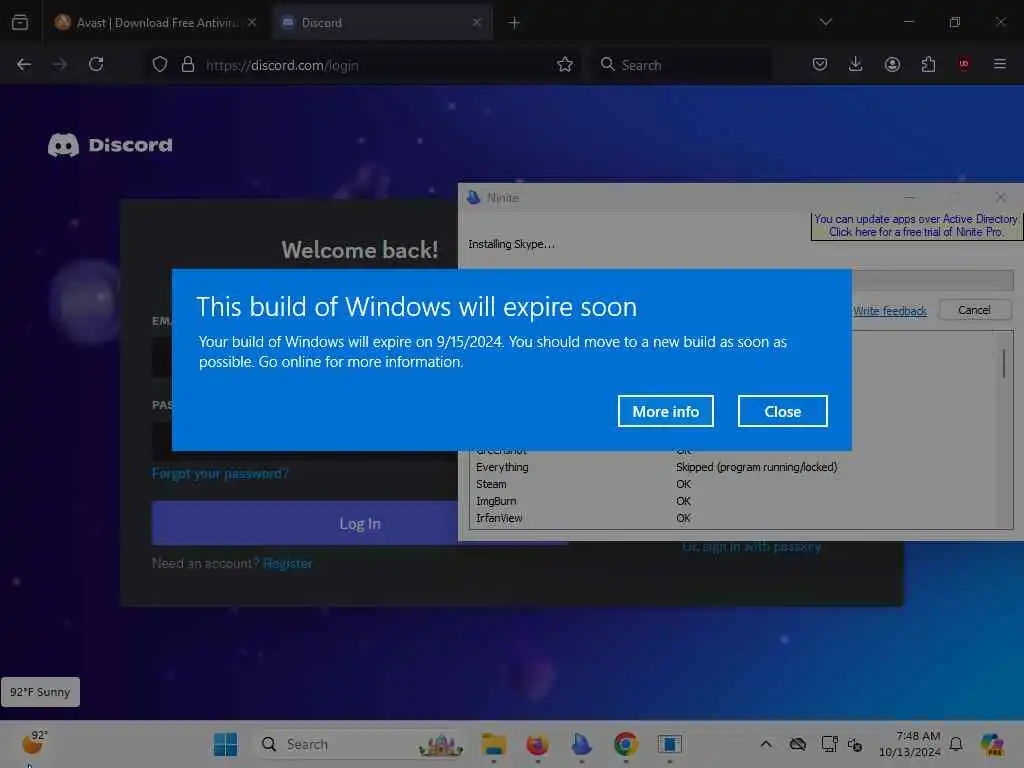The image size is (1024, 768).
Task: Open the Firefox application menu
Action: click(x=1000, y=64)
